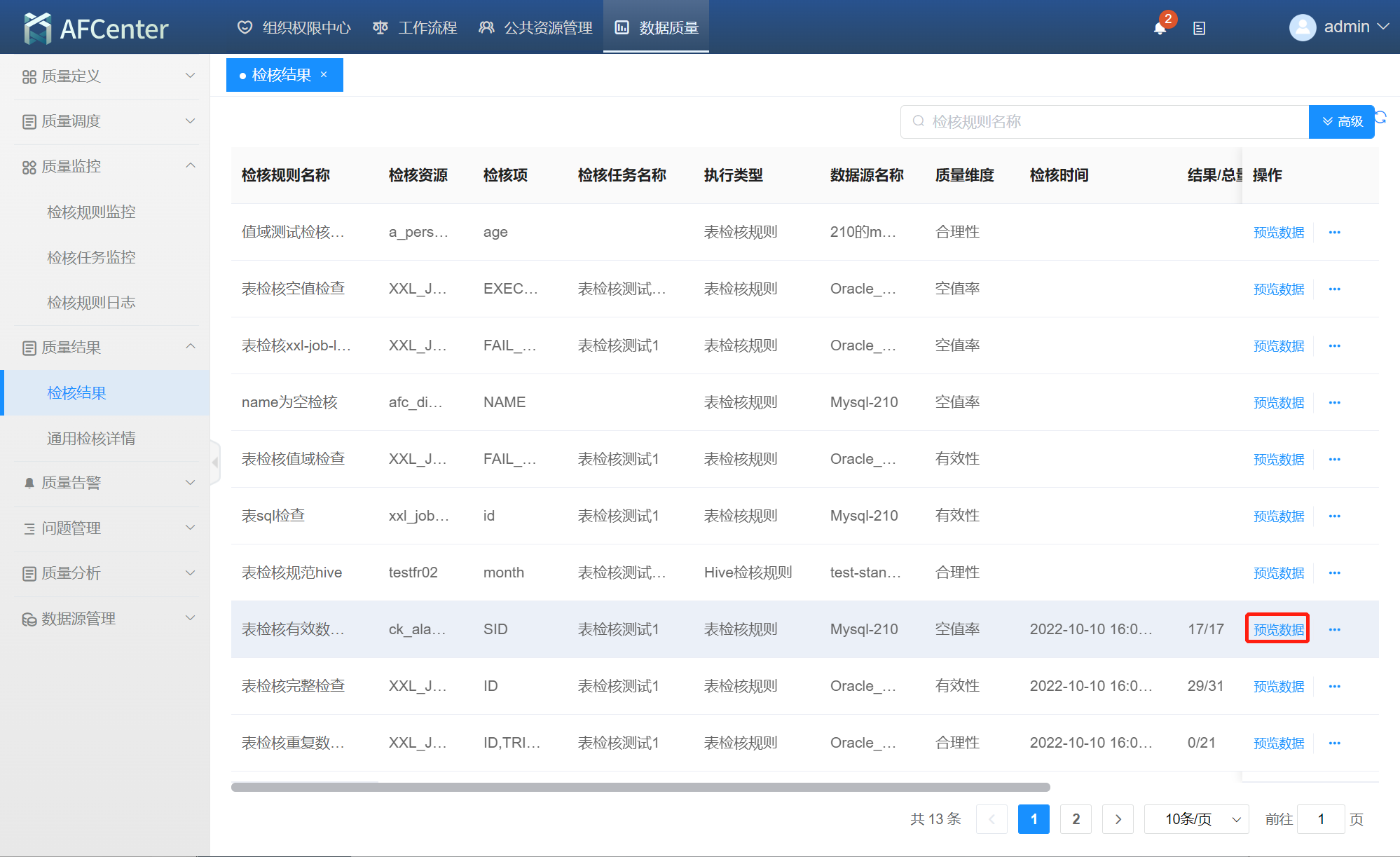The width and height of the screenshot is (1400, 857).
Task: Click the horizontal table scrollbar
Action: (640, 787)
